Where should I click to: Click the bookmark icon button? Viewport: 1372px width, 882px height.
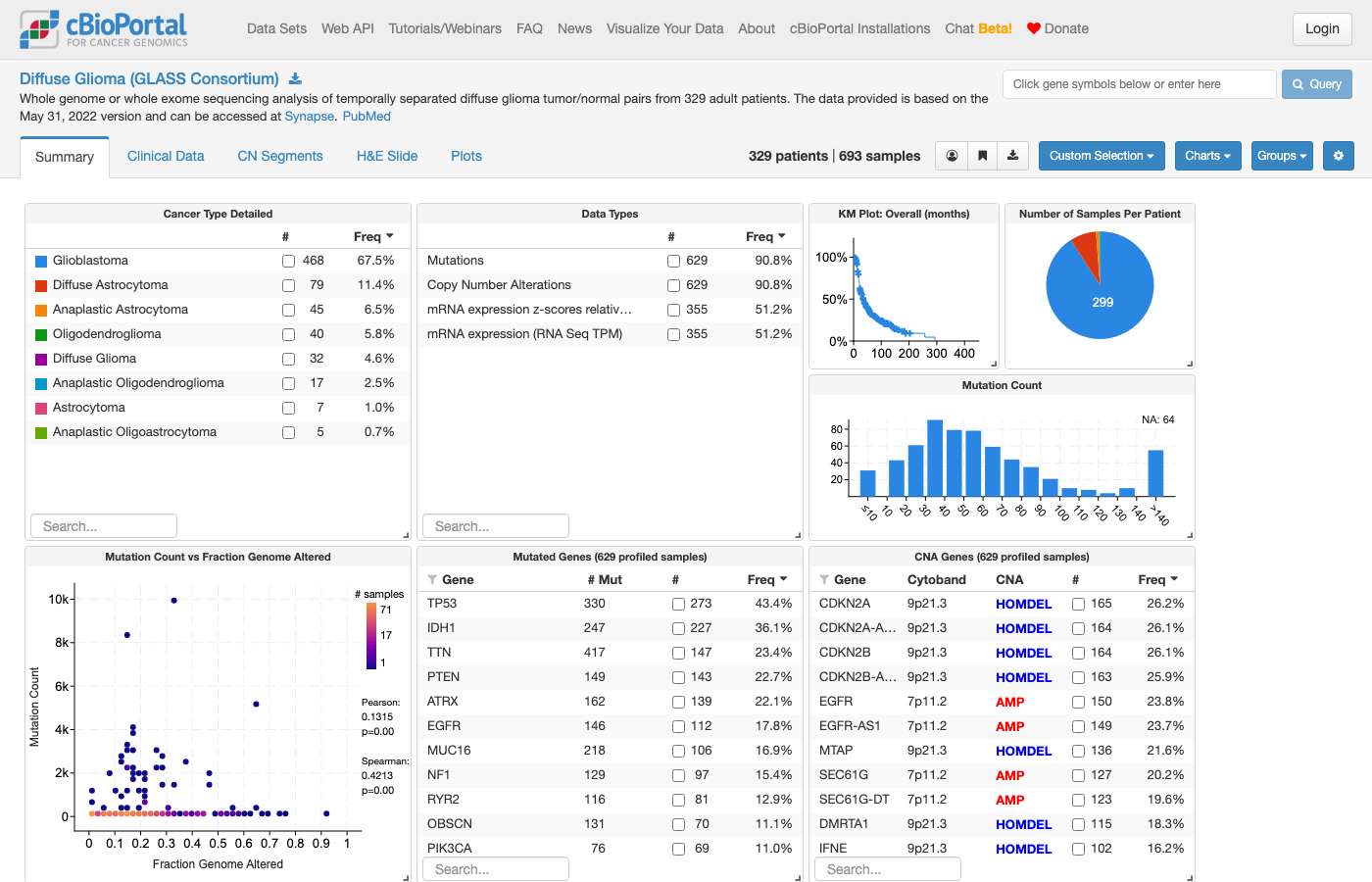coord(982,156)
